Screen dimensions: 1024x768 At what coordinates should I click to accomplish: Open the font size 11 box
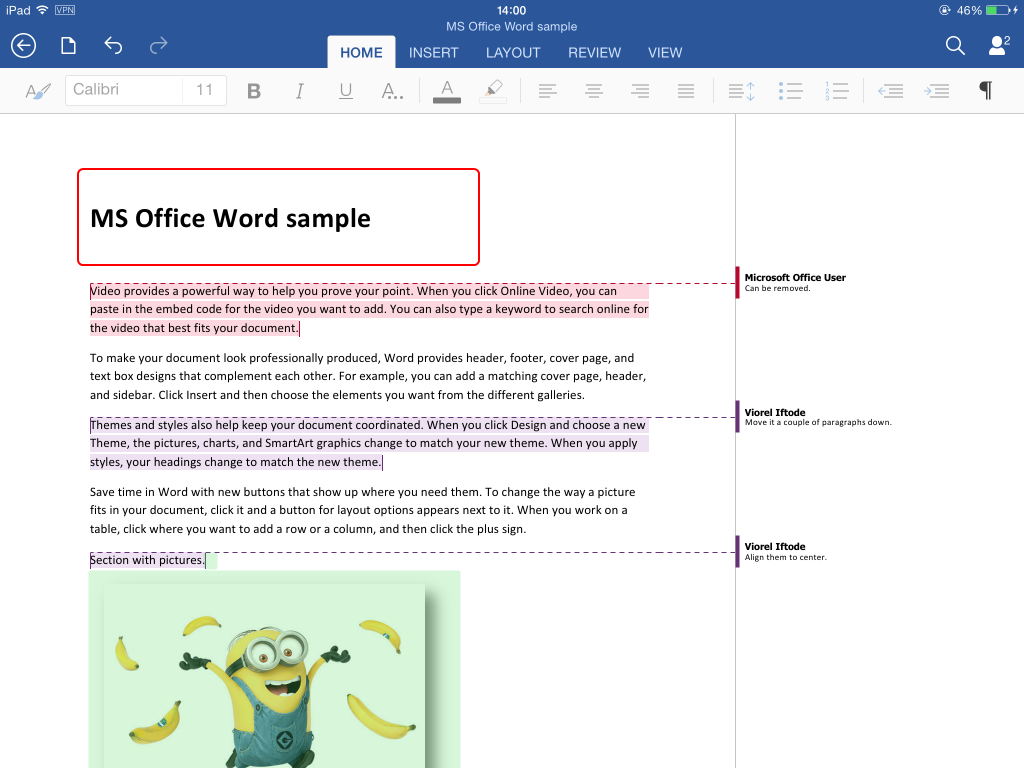(204, 90)
